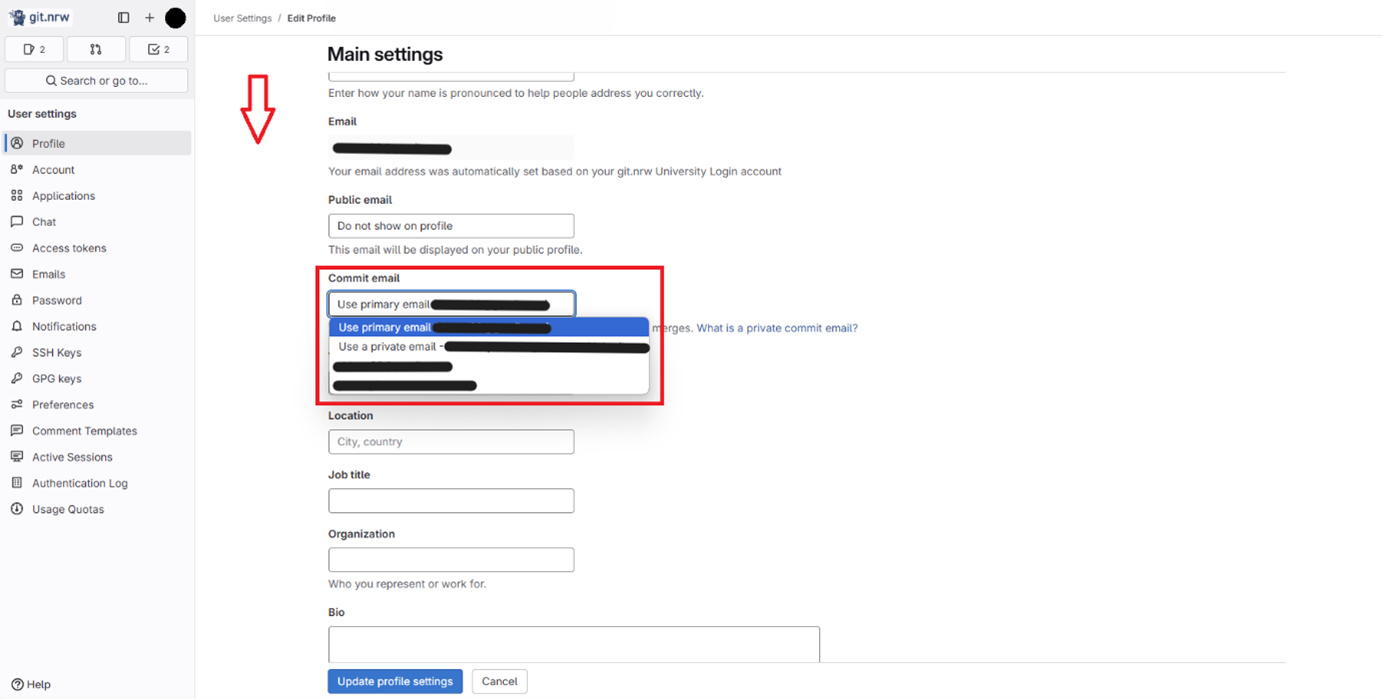Open Preferences from the sidebar menu
The image size is (1382, 699).
63,404
